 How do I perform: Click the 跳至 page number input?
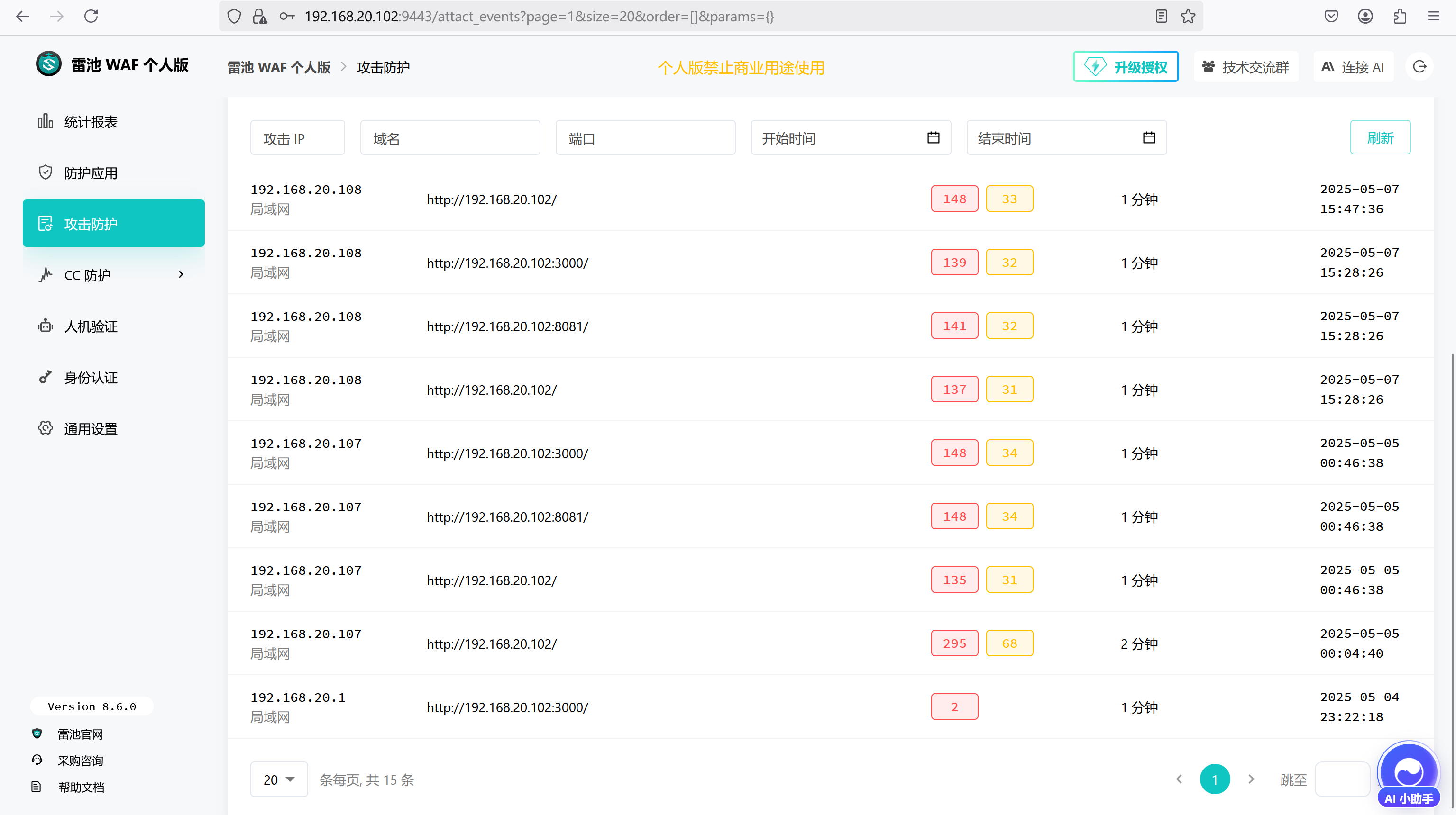coord(1342,779)
